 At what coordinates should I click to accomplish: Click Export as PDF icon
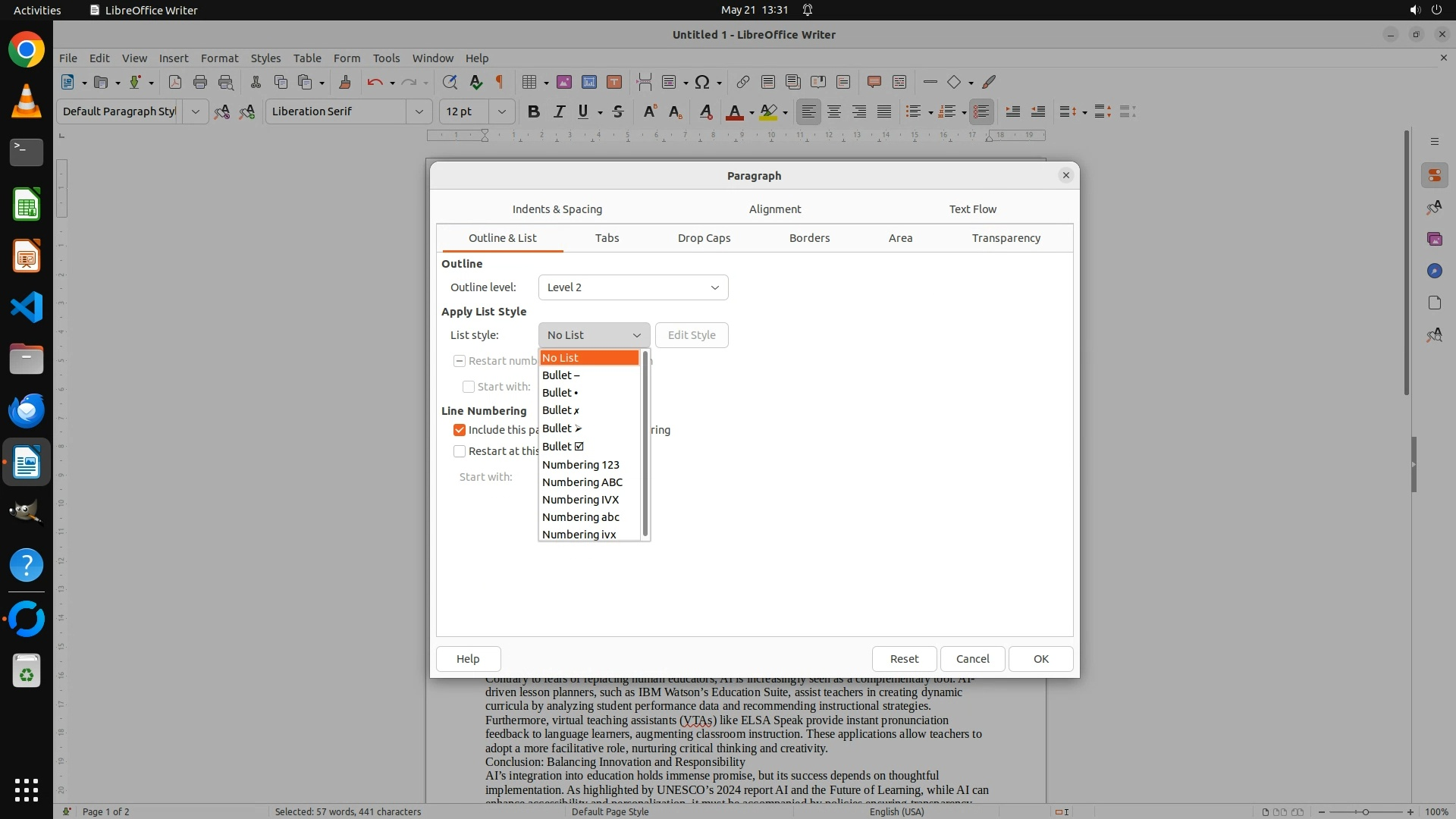tap(175, 82)
